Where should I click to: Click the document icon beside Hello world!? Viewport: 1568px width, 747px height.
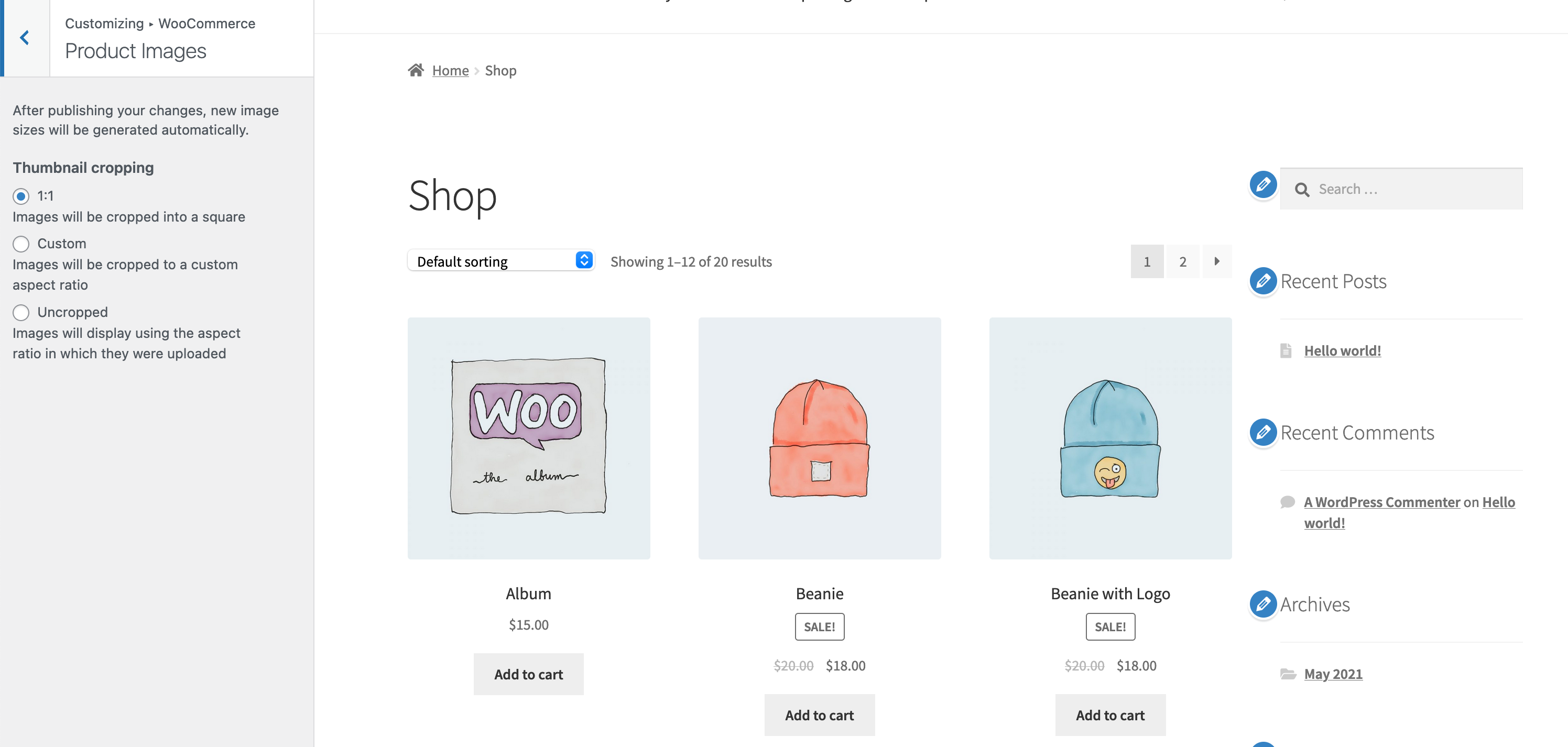(x=1286, y=350)
